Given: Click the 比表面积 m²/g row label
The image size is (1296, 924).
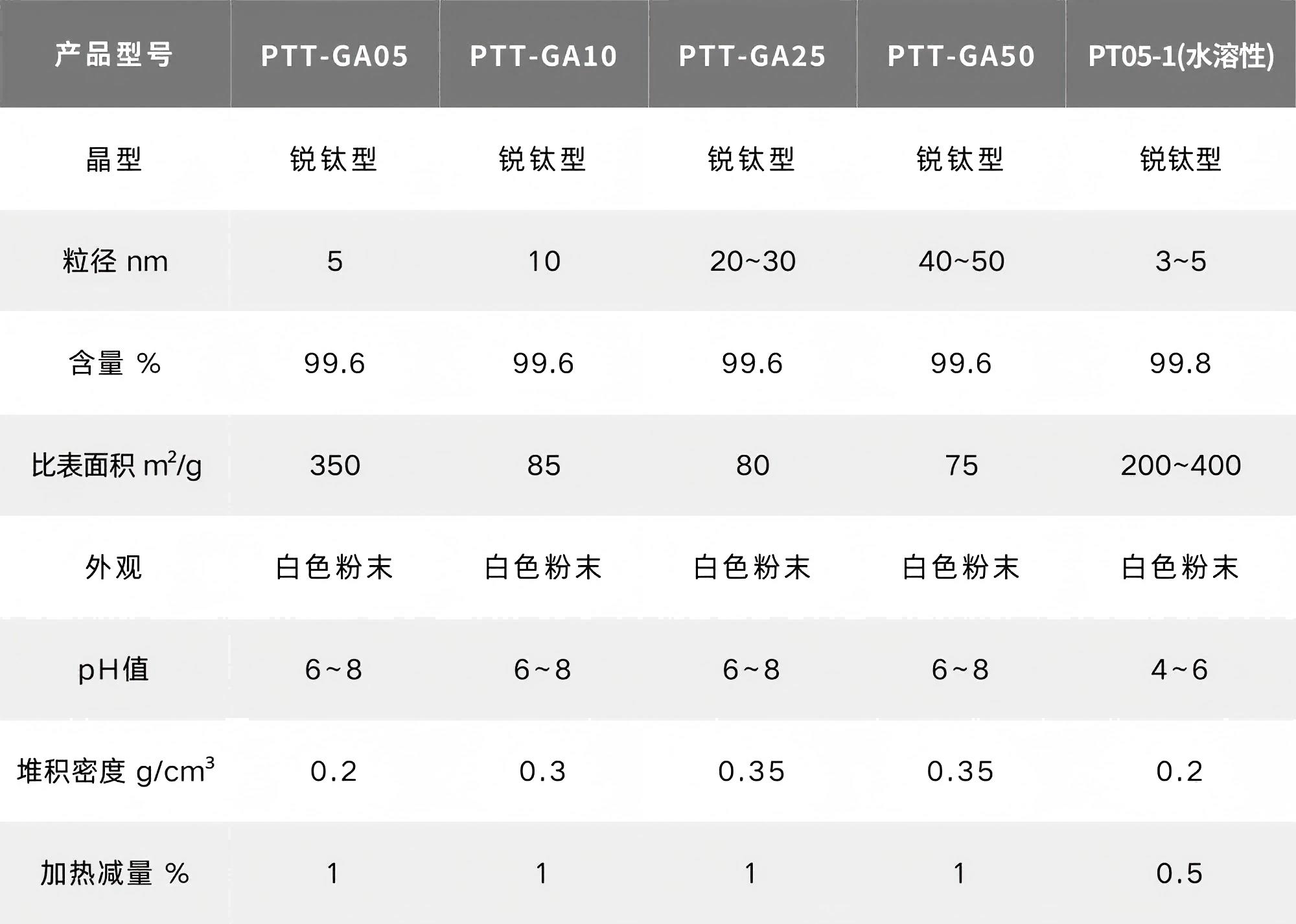Looking at the screenshot, I should (117, 465).
